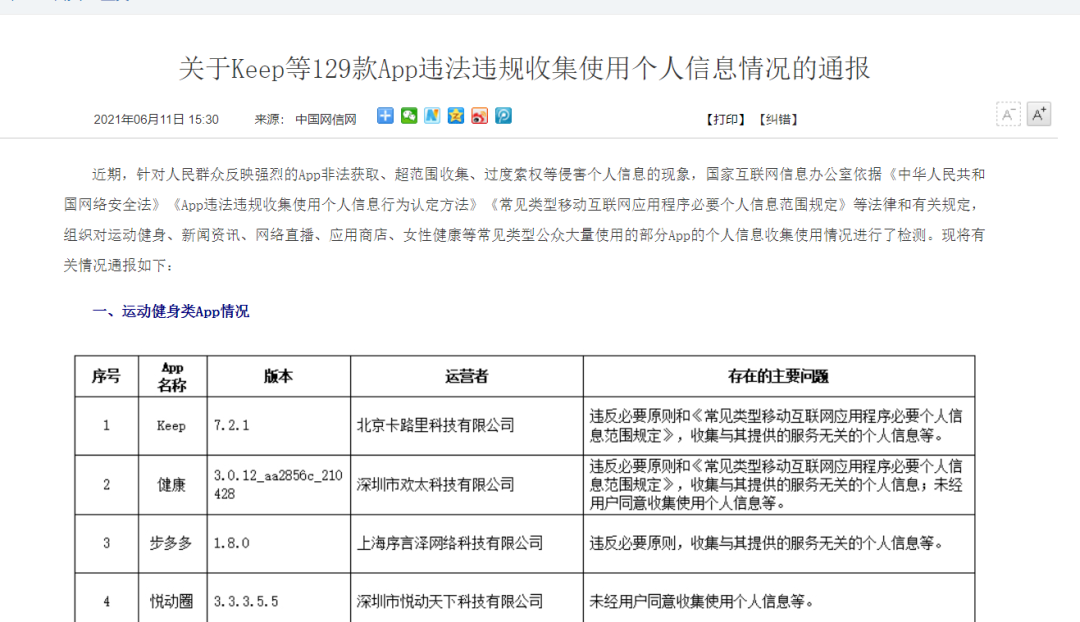Share via the blue N icon
Image resolution: width=1080 pixels, height=622 pixels.
pyautogui.click(x=433, y=116)
